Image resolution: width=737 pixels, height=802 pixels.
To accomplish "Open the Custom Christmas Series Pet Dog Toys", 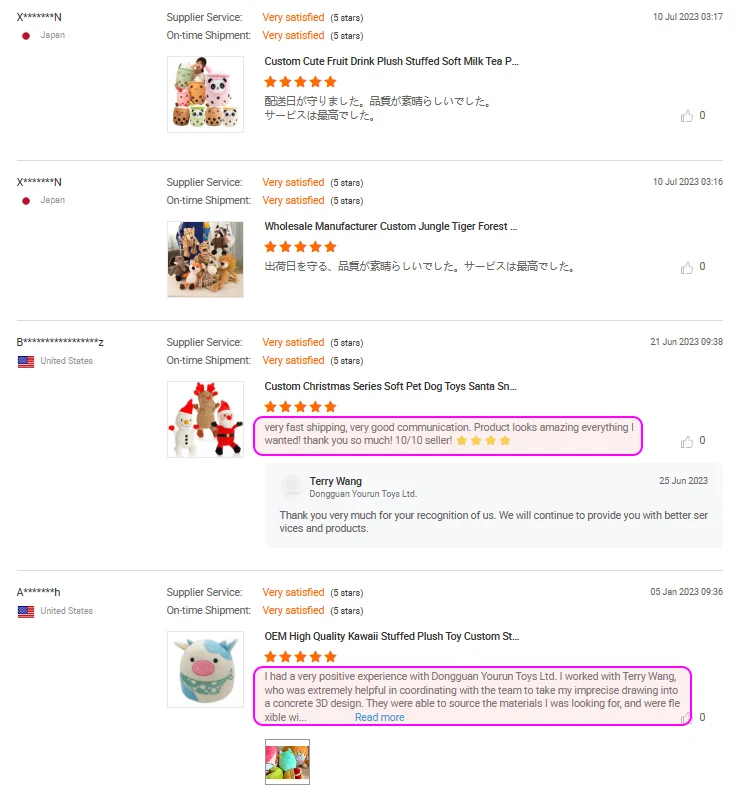I will (x=390, y=386).
